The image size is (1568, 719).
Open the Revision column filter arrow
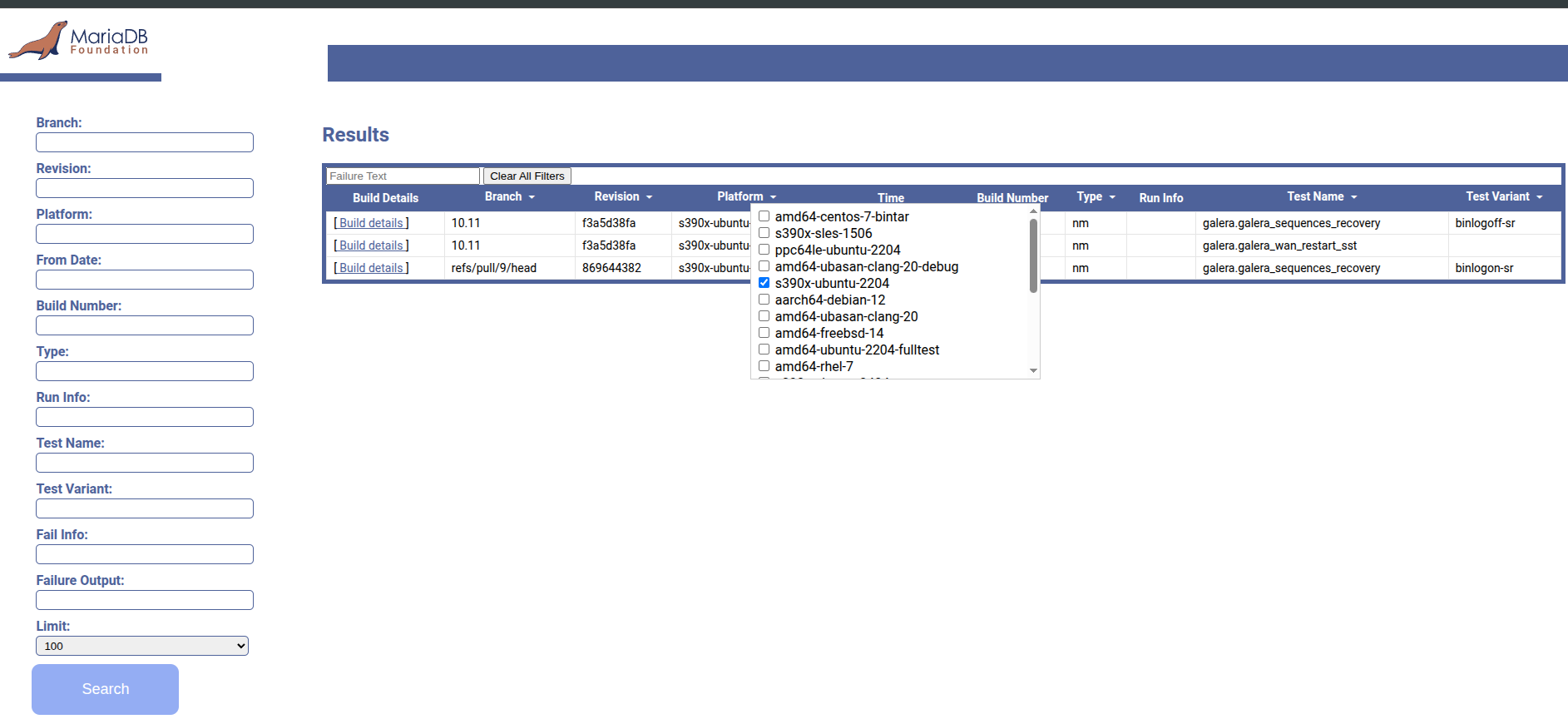point(649,197)
